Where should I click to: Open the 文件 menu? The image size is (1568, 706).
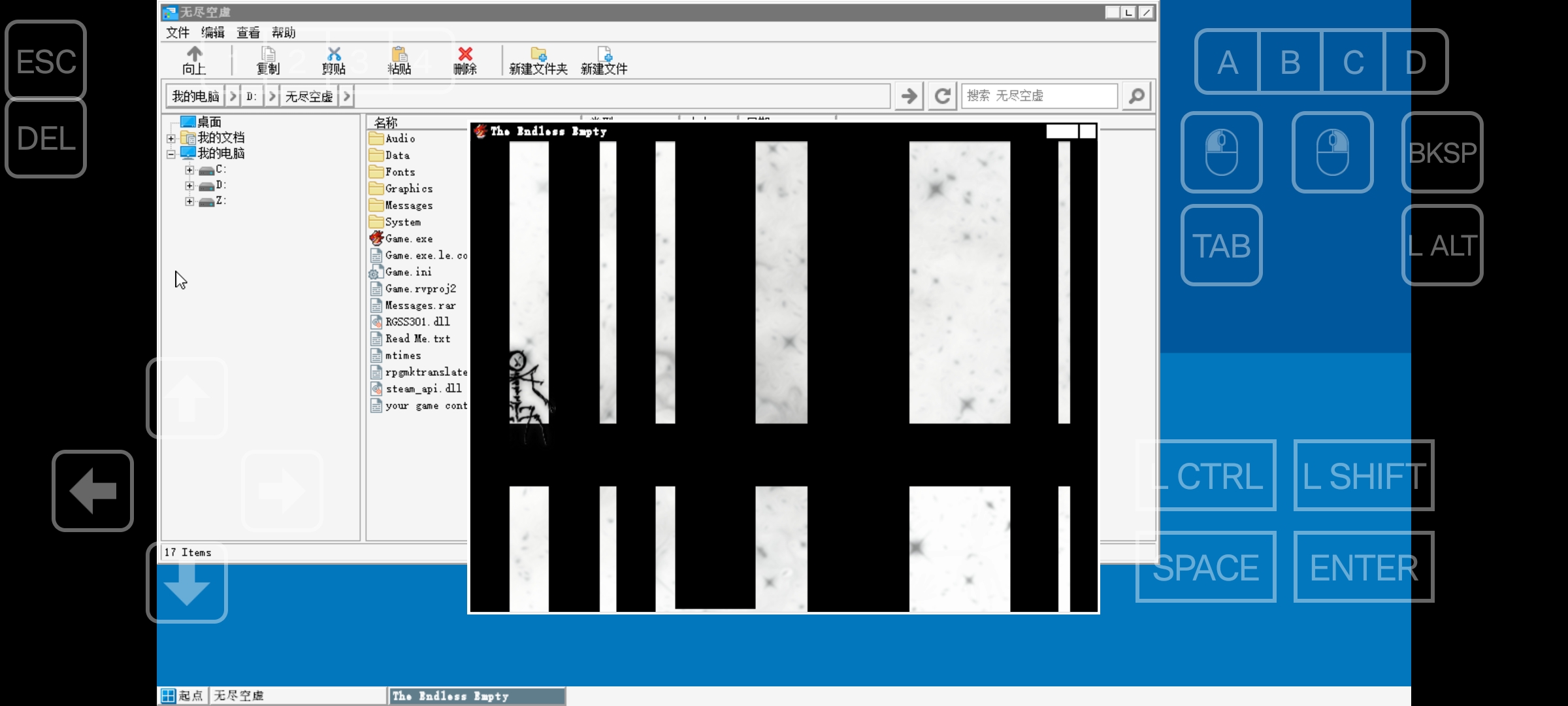177,33
